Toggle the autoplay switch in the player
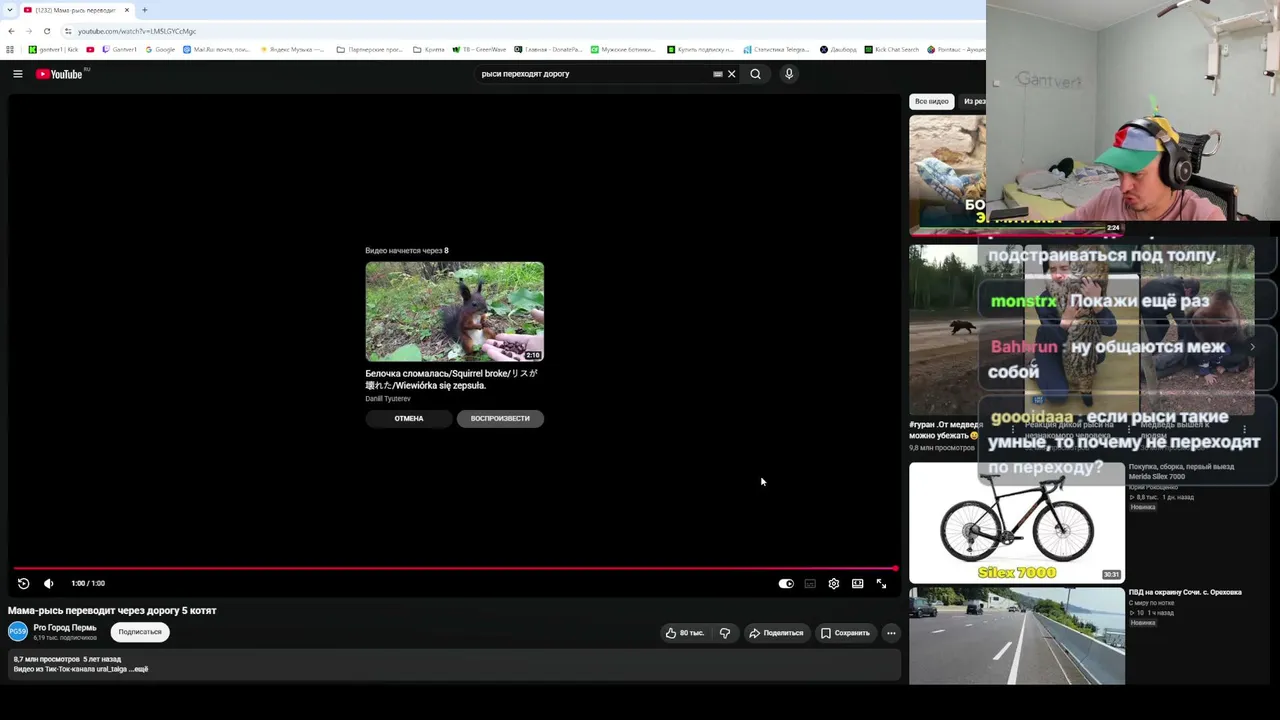Viewport: 1280px width, 720px height. click(786, 583)
